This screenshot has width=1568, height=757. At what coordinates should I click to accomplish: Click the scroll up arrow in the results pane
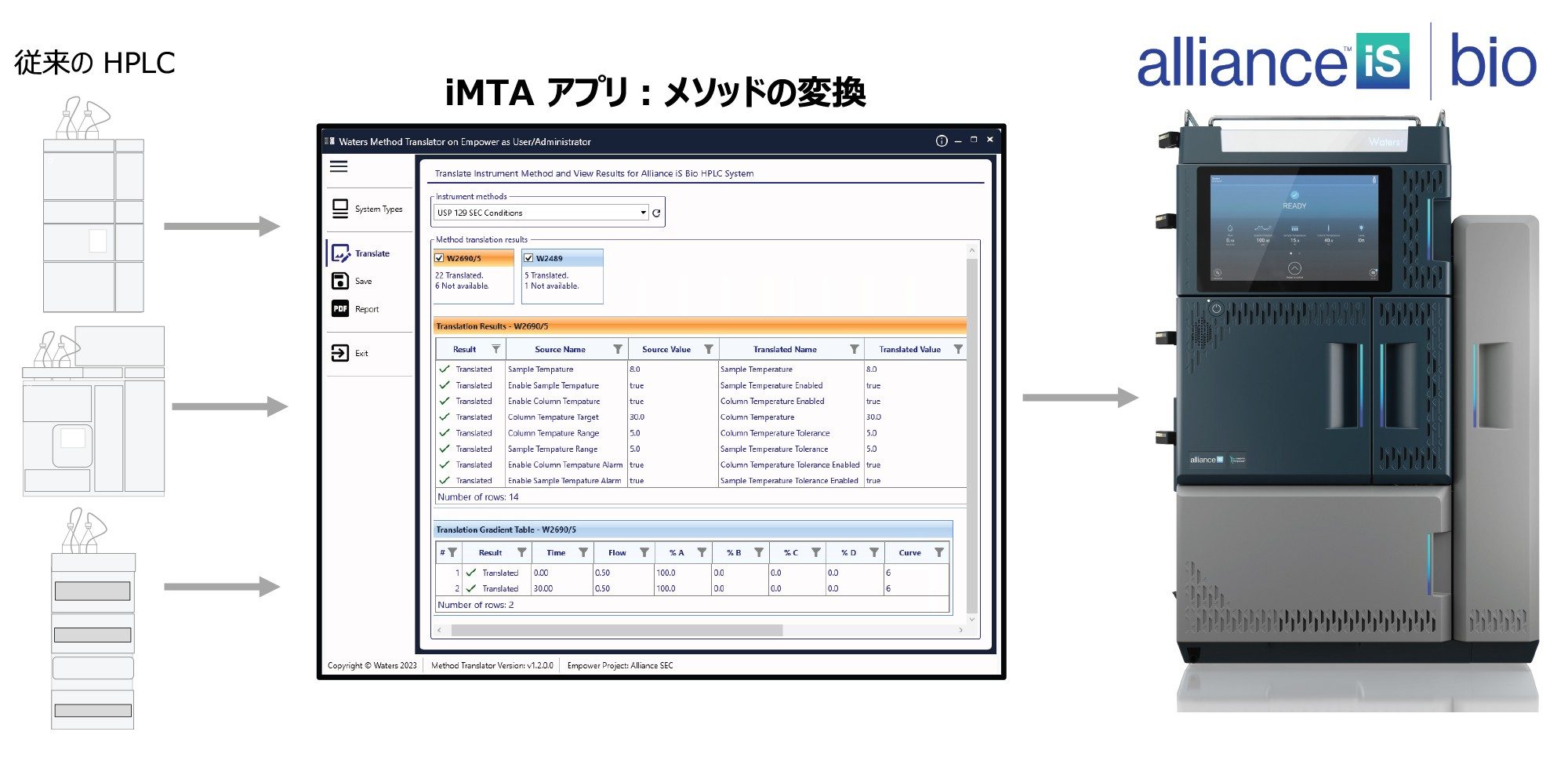(972, 251)
